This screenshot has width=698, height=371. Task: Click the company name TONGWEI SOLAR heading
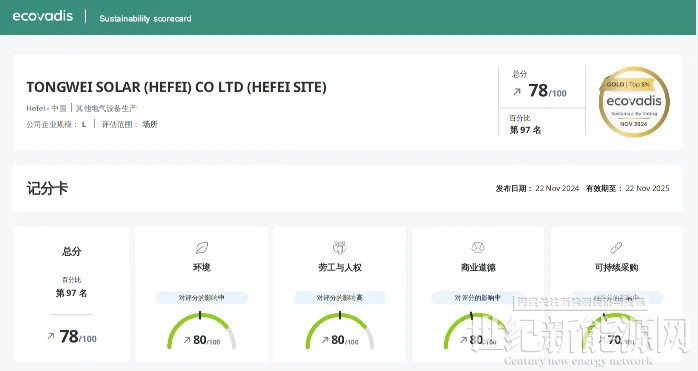point(176,87)
